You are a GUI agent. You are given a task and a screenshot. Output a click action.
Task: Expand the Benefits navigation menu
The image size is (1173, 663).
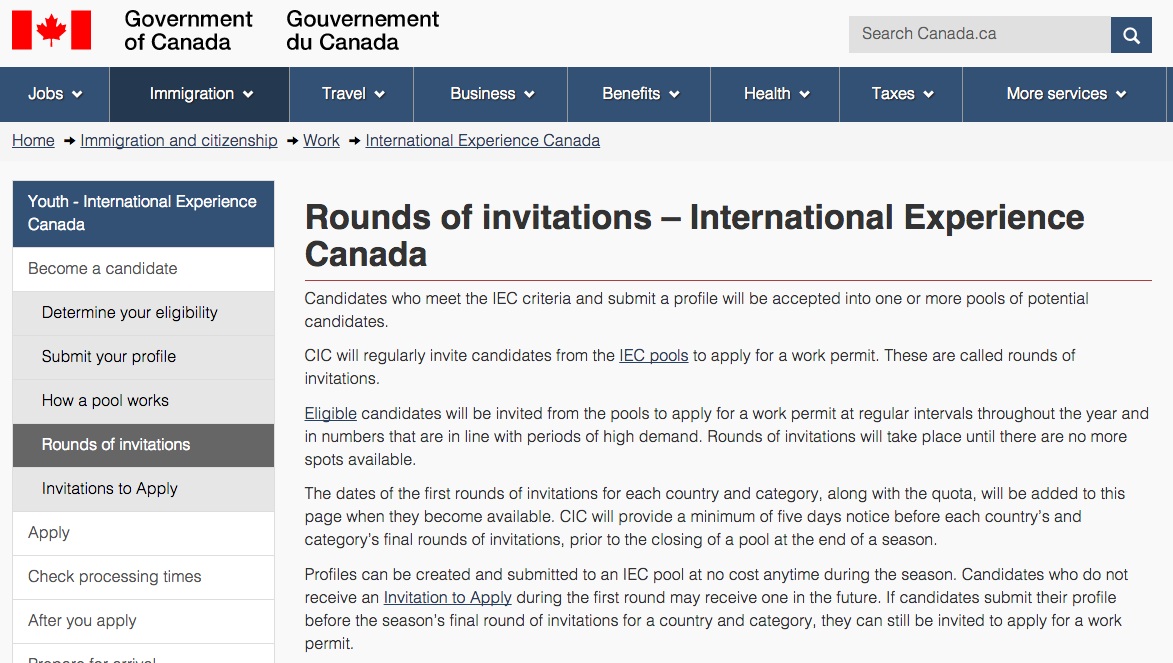[640, 94]
